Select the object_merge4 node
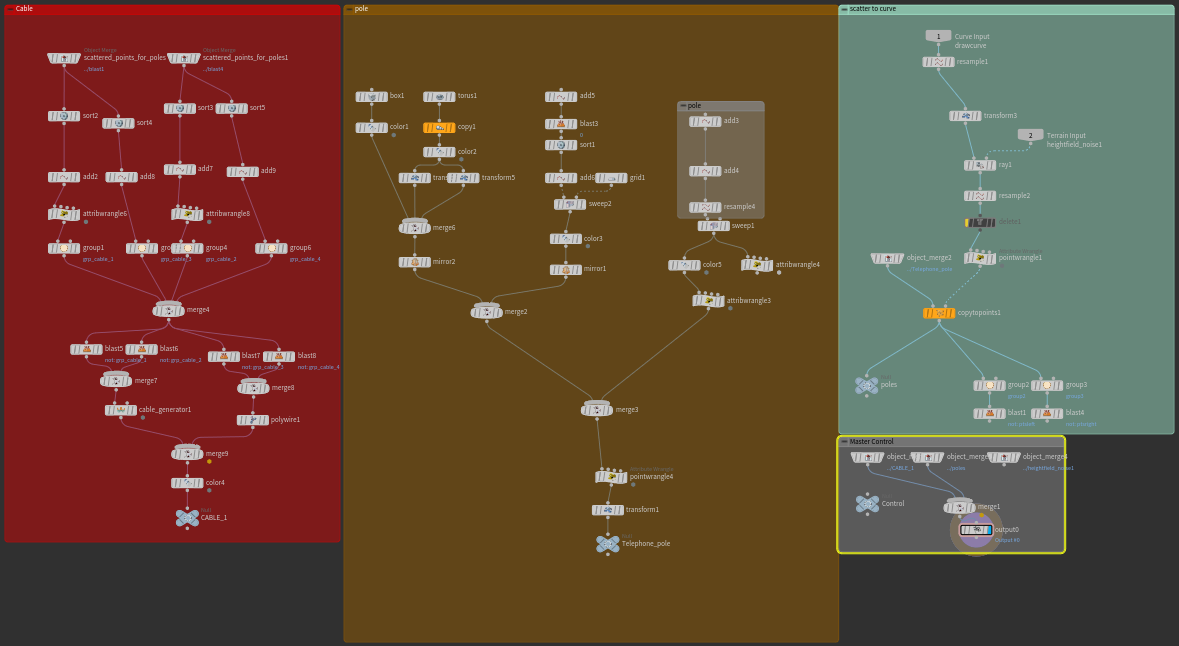Viewport: 1179px width, 646px height. click(x=1004, y=457)
